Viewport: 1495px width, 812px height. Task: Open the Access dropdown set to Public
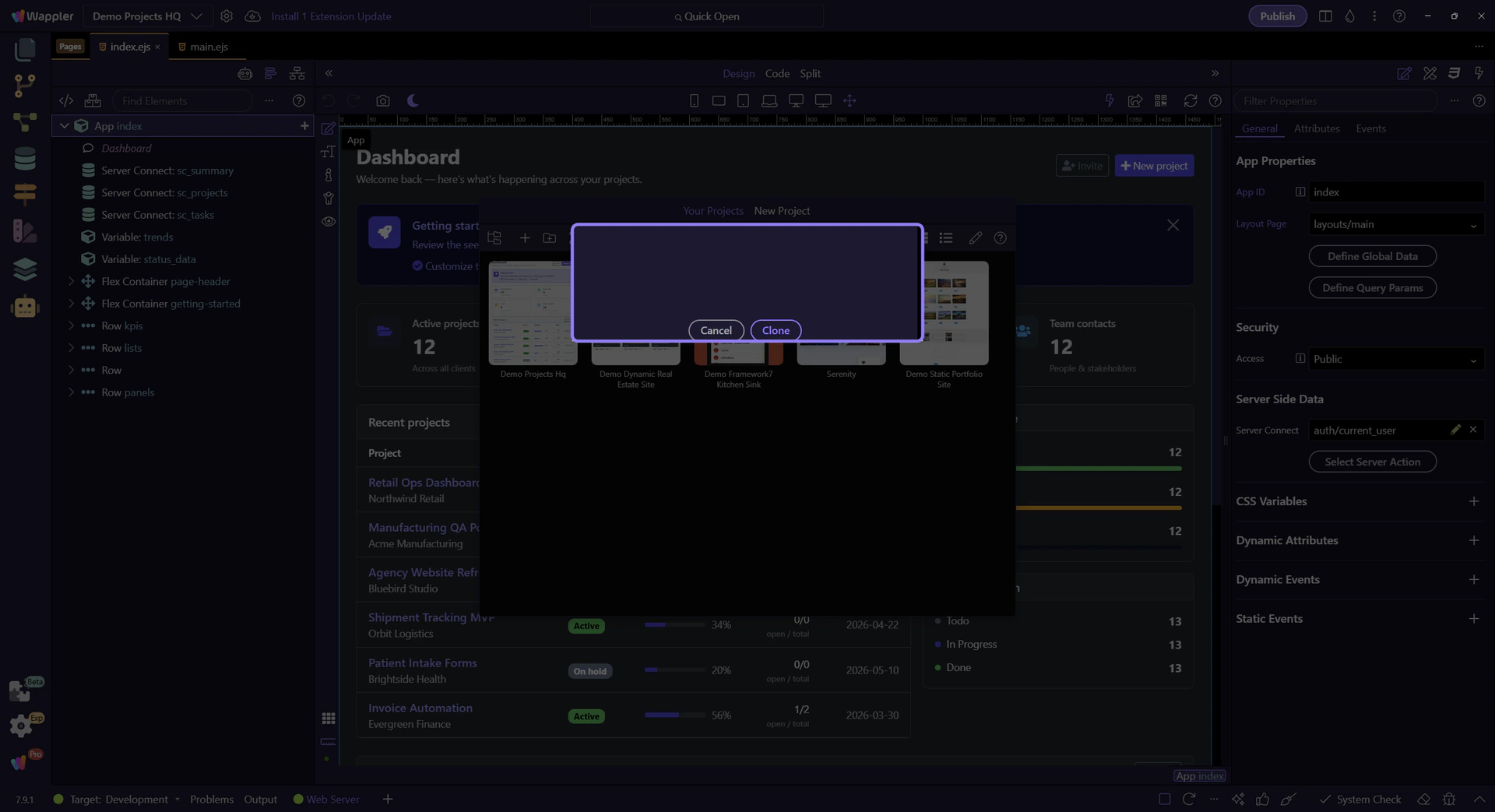pyautogui.click(x=1395, y=359)
